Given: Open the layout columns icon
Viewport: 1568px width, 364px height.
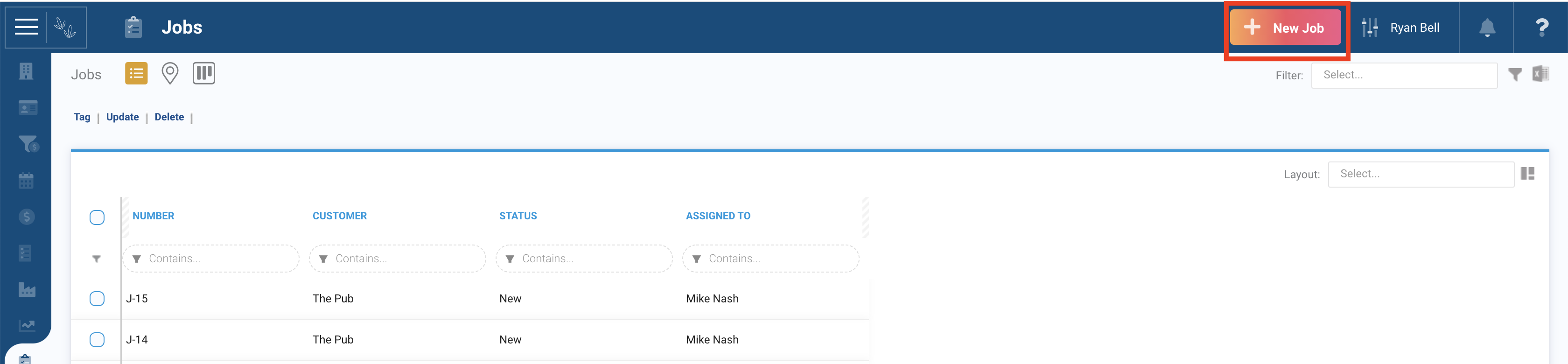Looking at the screenshot, I should point(1528,174).
